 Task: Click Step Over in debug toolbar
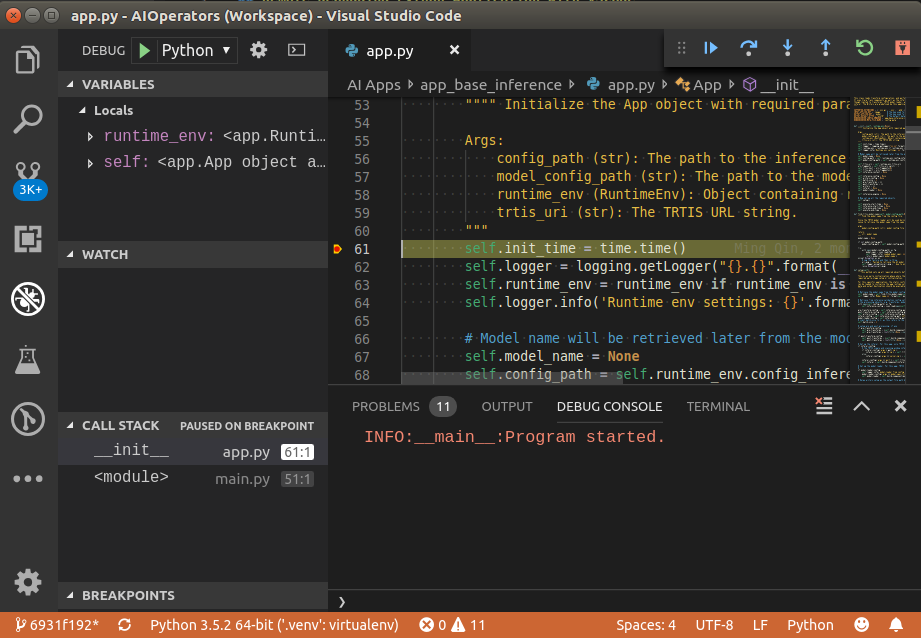748,48
